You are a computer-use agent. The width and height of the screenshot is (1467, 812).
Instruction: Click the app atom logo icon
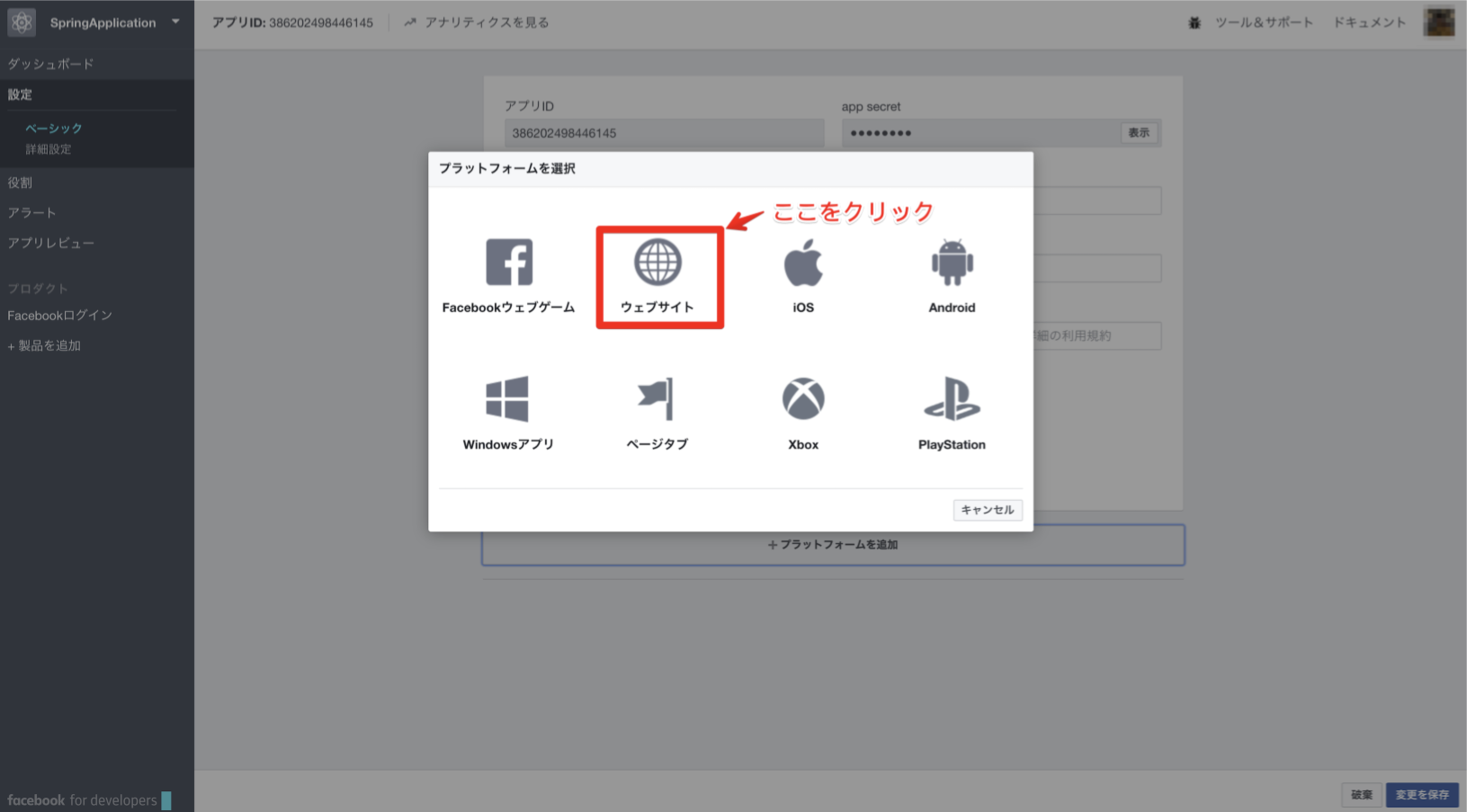coord(22,22)
